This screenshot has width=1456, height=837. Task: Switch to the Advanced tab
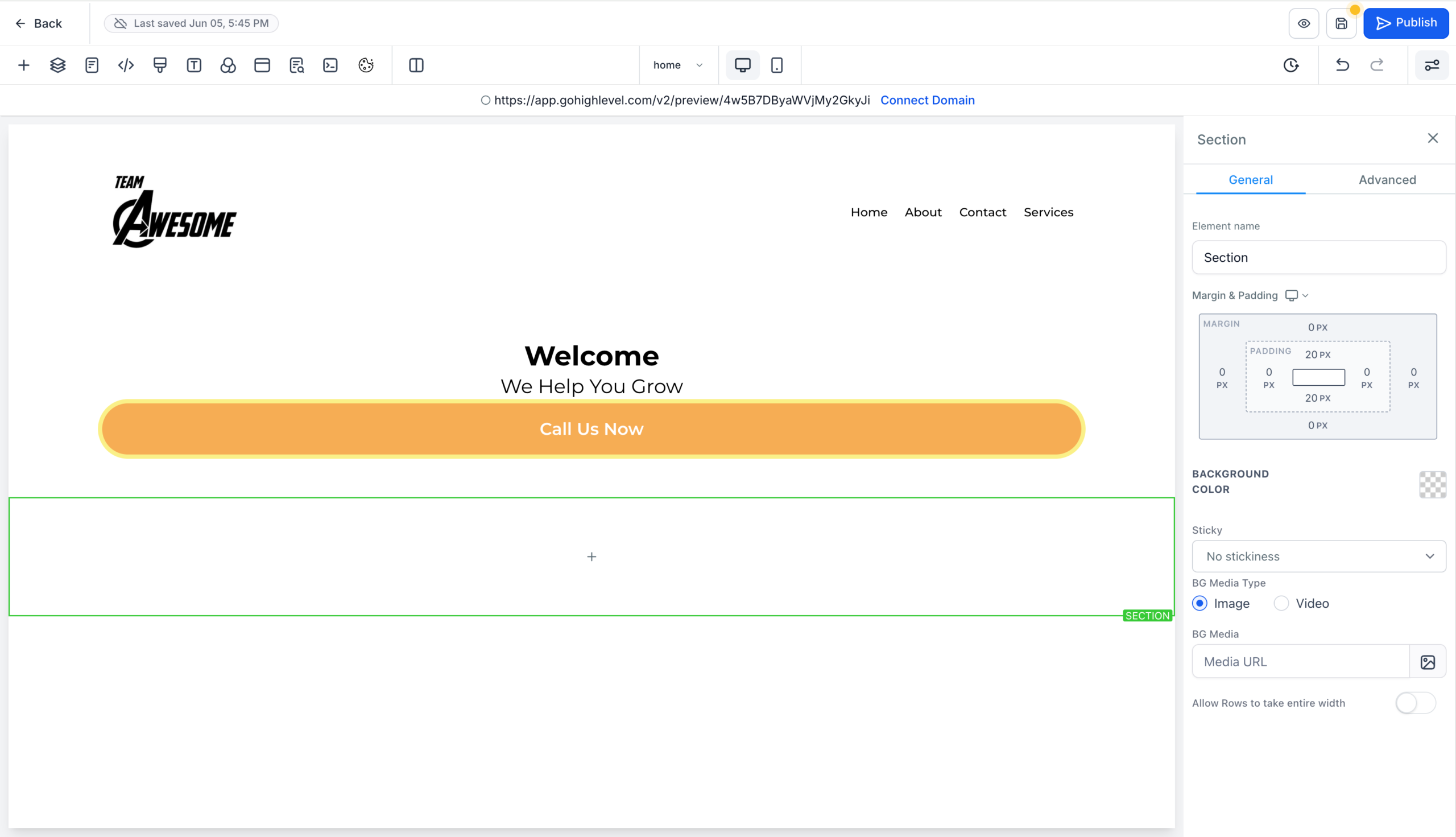(x=1387, y=179)
